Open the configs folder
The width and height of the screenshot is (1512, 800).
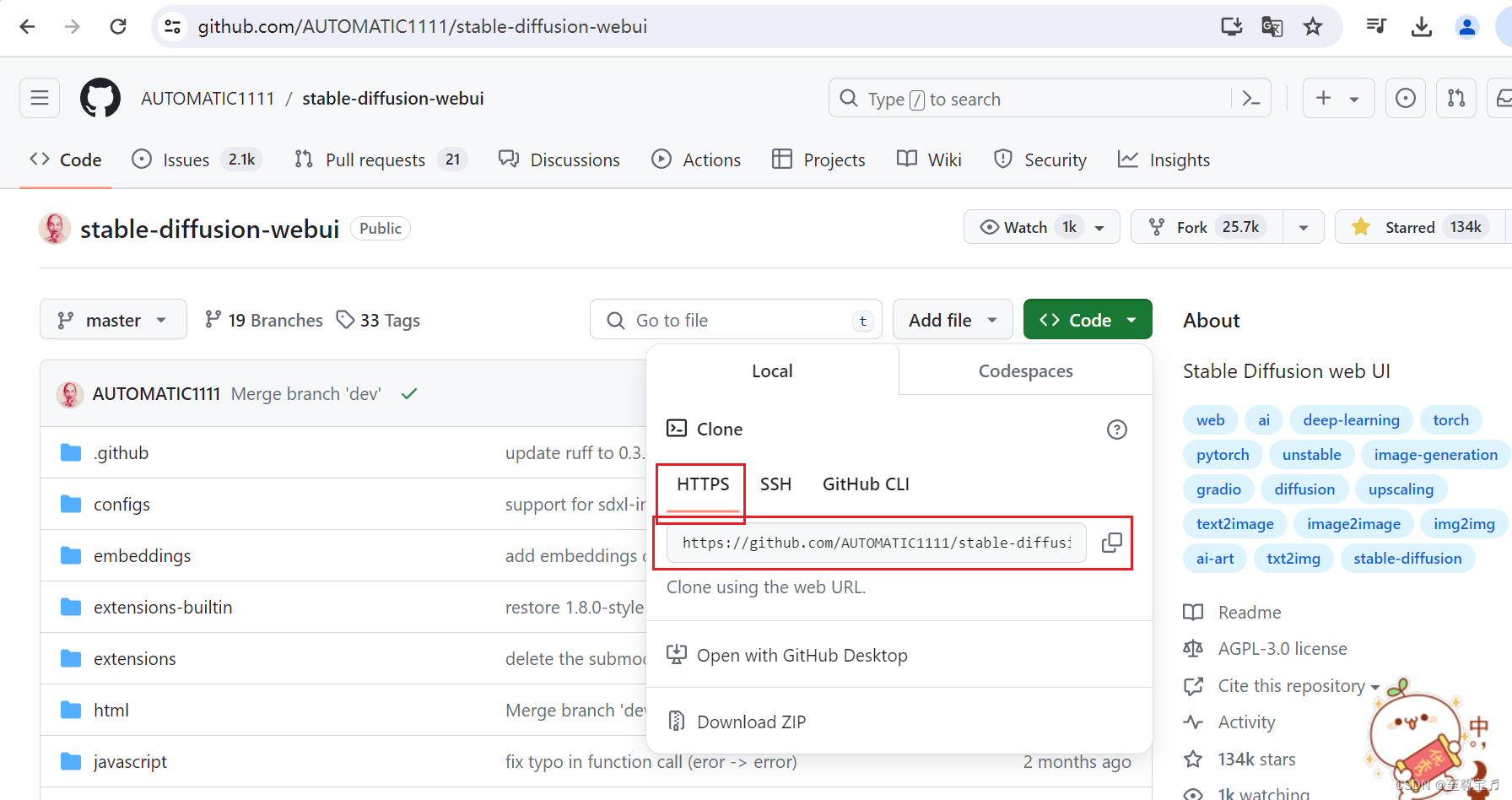121,505
